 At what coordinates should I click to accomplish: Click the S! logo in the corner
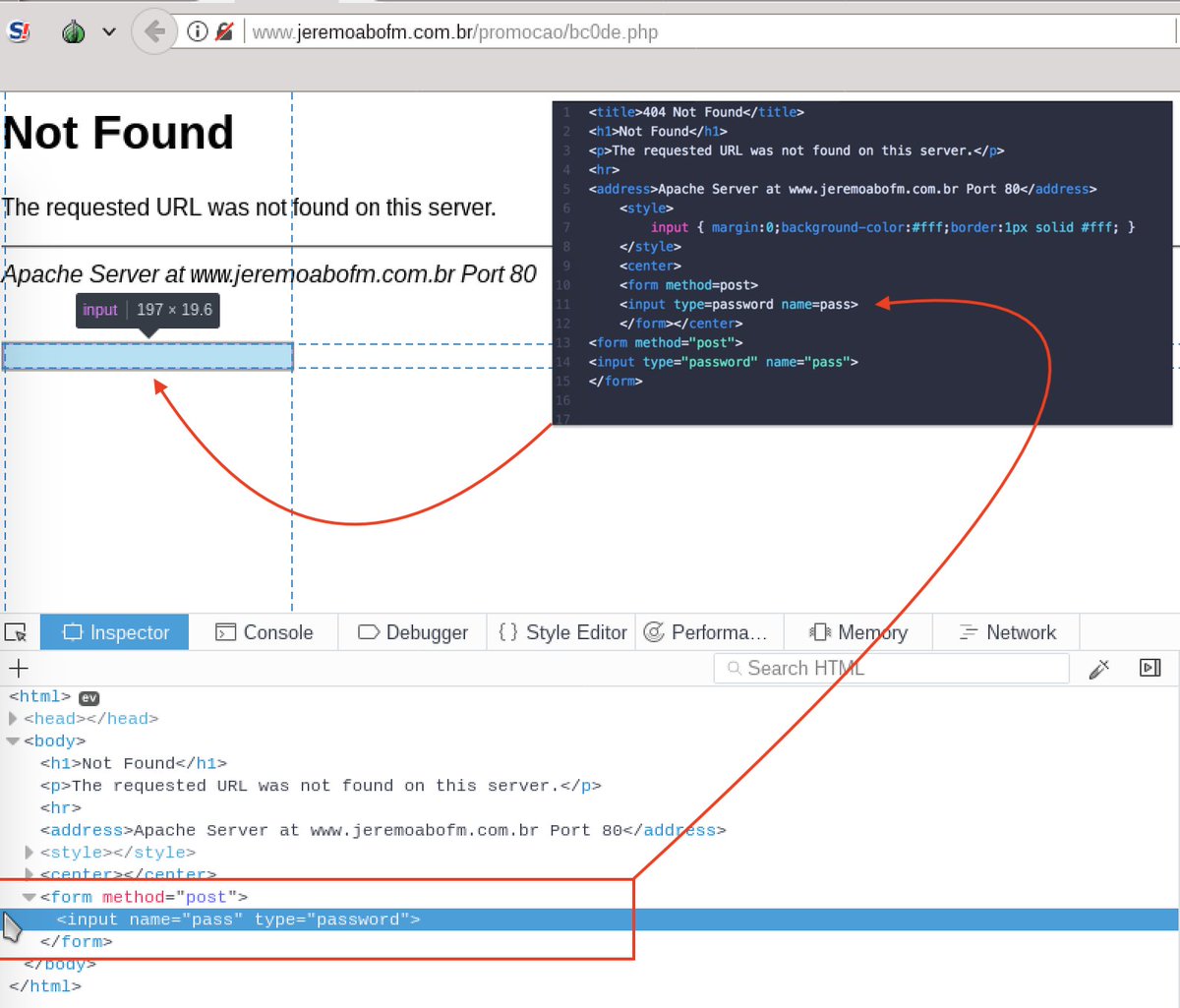18,30
